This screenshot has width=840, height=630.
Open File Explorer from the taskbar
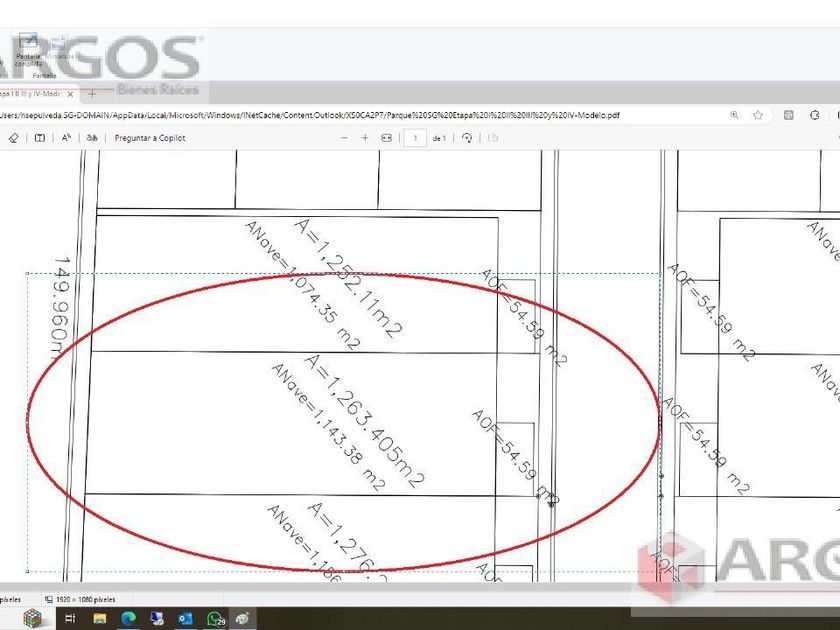[x=100, y=619]
